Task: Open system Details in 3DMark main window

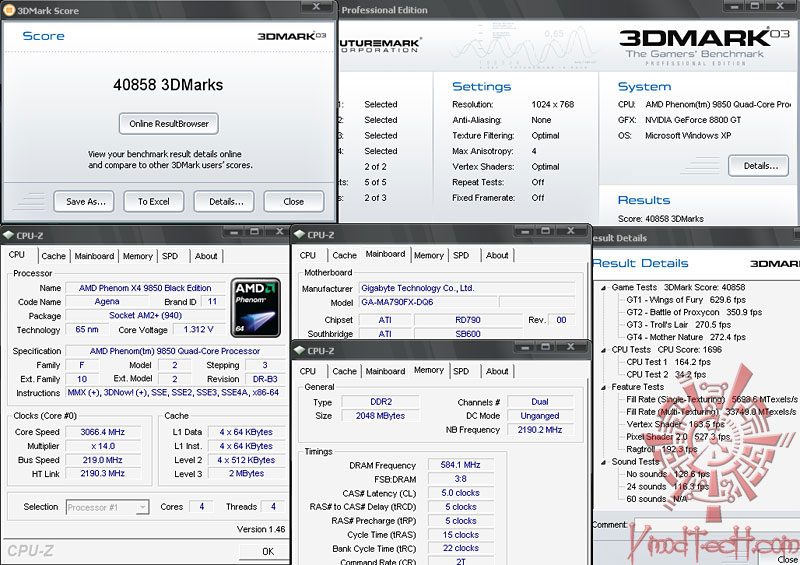Action: click(759, 166)
